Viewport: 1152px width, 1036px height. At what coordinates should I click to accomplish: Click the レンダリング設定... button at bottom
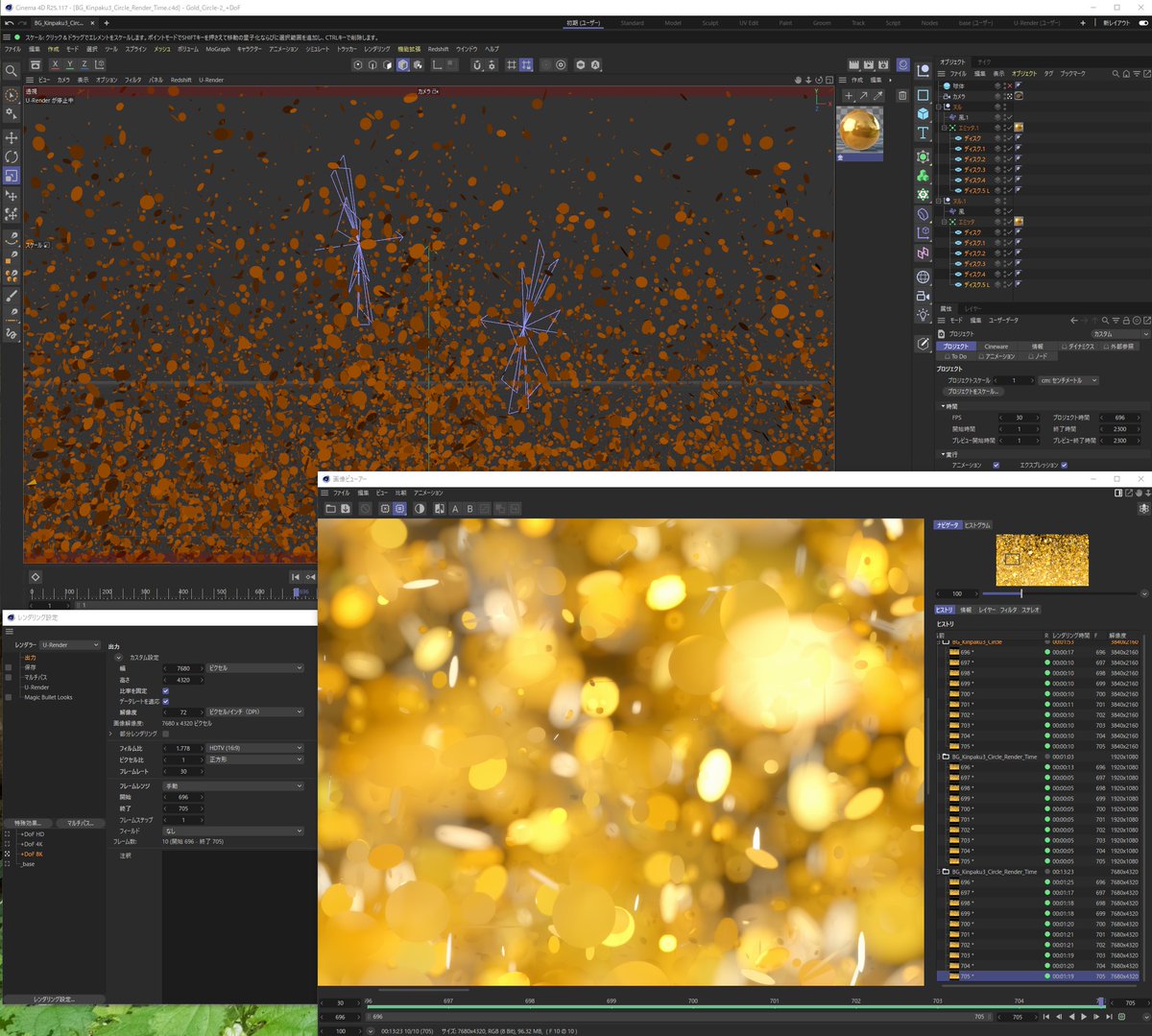[x=54, y=1000]
